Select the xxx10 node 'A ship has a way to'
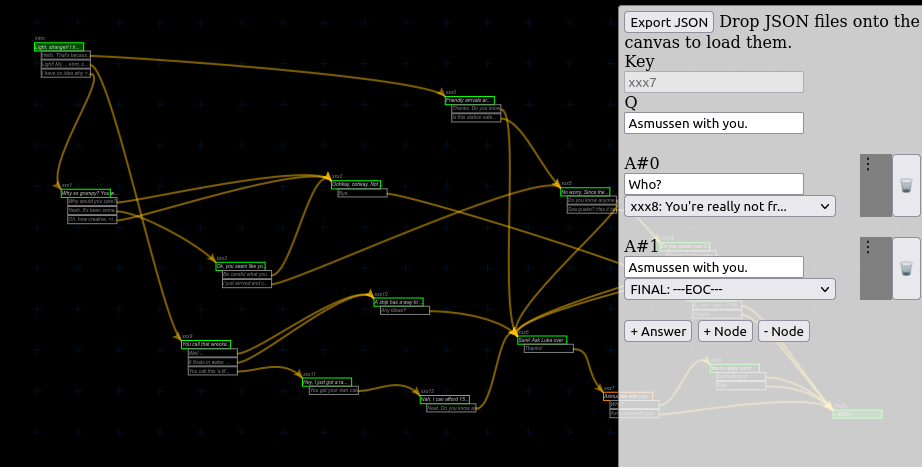Image resolution: width=922 pixels, height=467 pixels. [398, 302]
